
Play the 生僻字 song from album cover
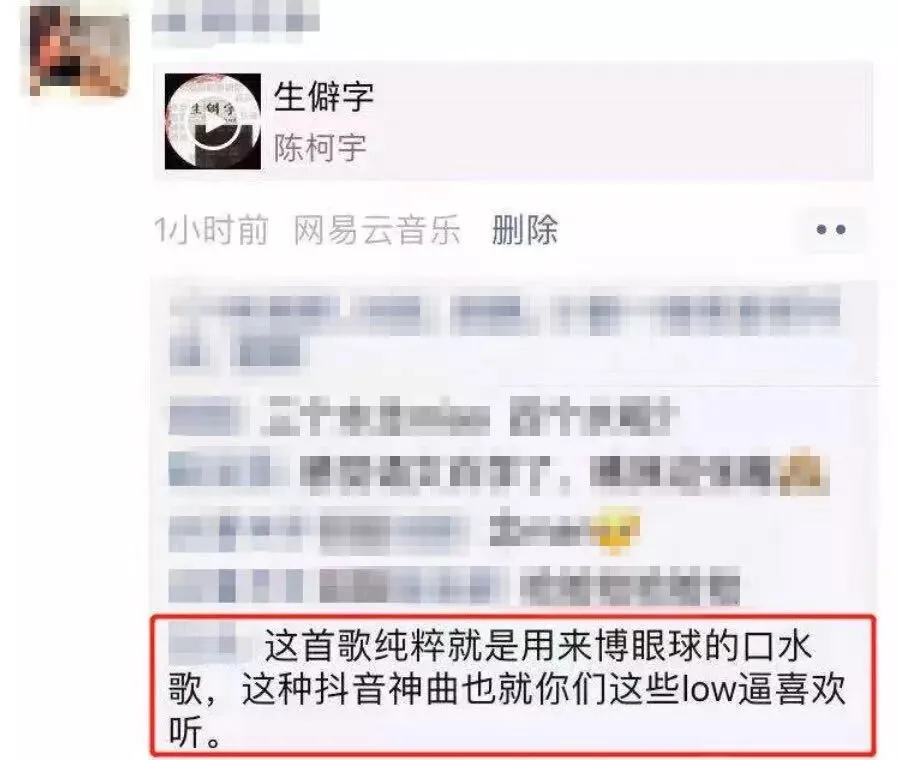pos(212,121)
